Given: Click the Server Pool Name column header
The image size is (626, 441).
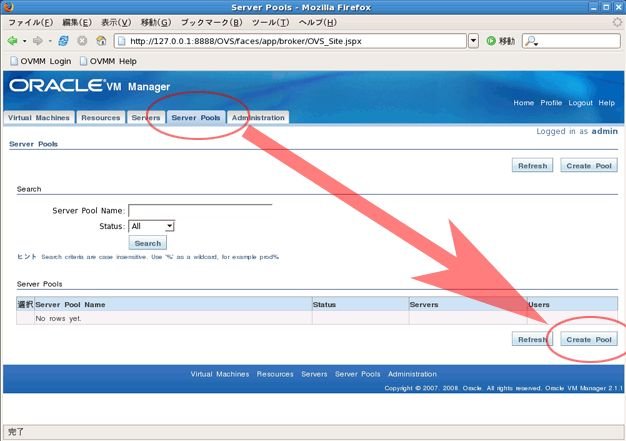Looking at the screenshot, I should [x=173, y=305].
